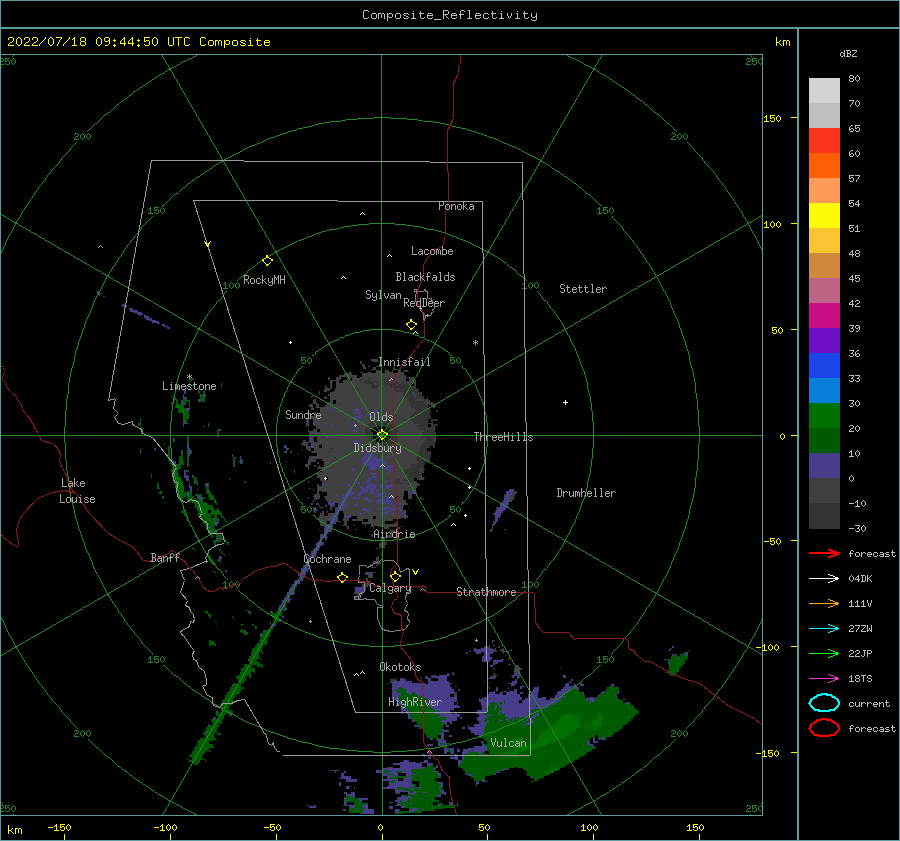Click the RedDeer city label
This screenshot has width=900, height=841.
coord(424,303)
